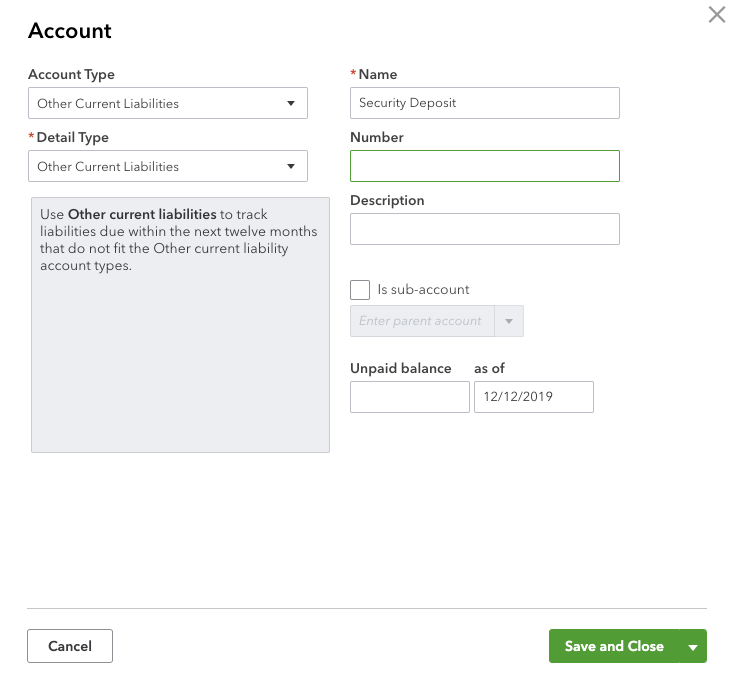Image resolution: width=733 pixels, height=693 pixels.
Task: Click the Save and Close button
Action: pyautogui.click(x=613, y=646)
